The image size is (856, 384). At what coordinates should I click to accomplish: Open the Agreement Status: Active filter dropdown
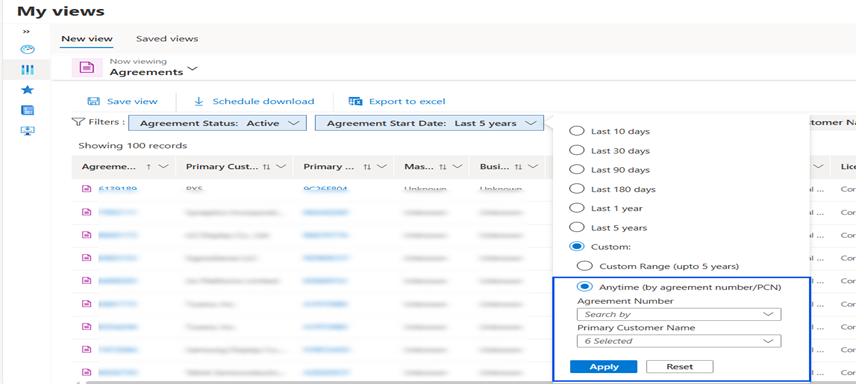217,123
